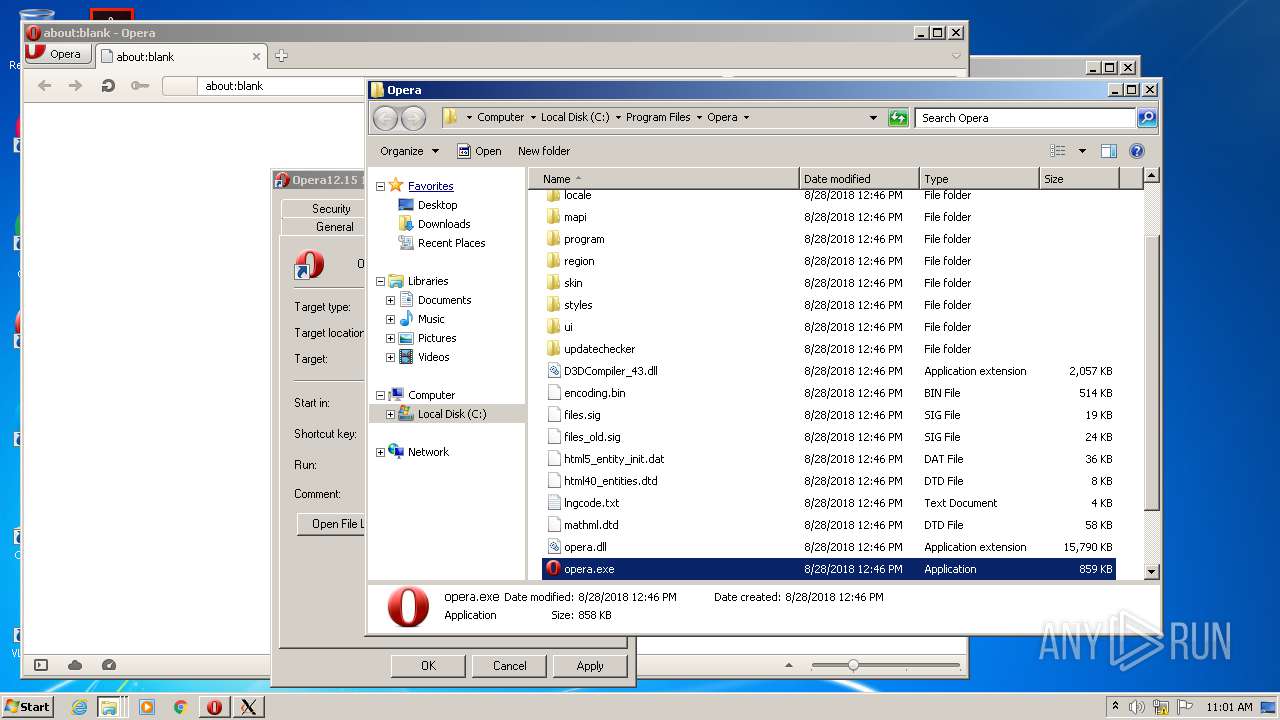
Task: Select the opera.exe application icon in list
Action: (x=554, y=569)
